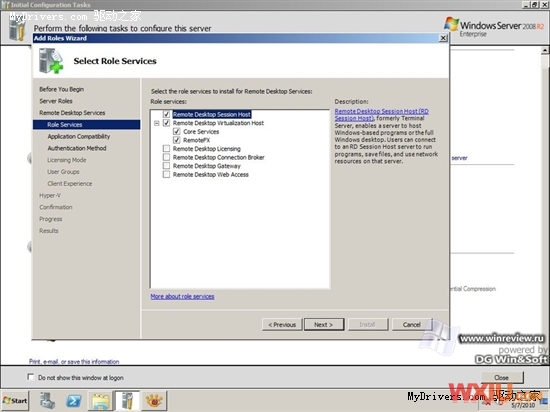The height and width of the screenshot is (412, 550).
Task: Click the Add Roles Wizard server icon
Action: click(51, 61)
